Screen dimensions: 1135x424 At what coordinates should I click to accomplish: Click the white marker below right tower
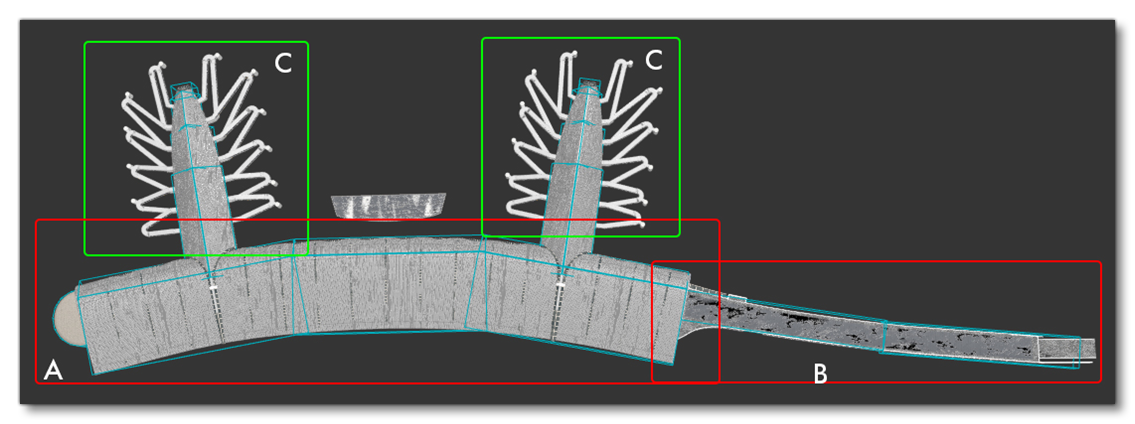point(561,286)
